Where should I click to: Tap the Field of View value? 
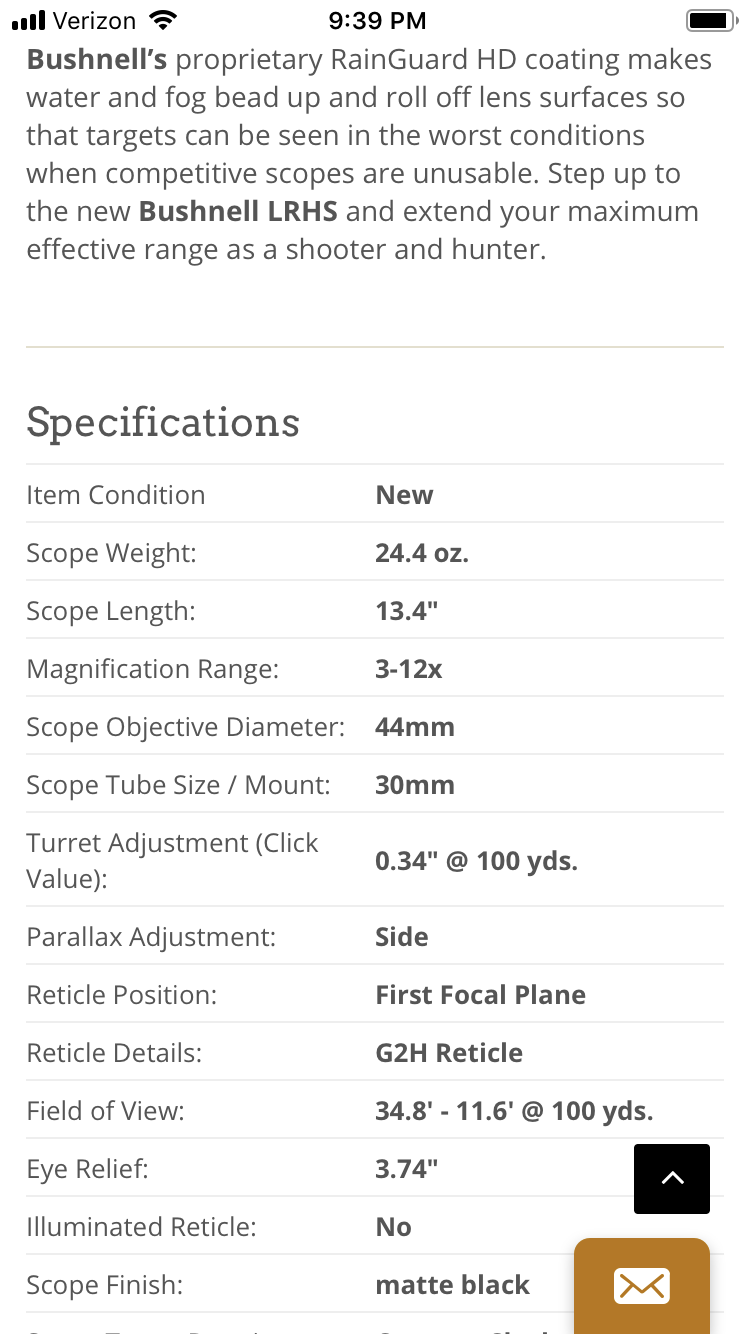pos(514,1111)
